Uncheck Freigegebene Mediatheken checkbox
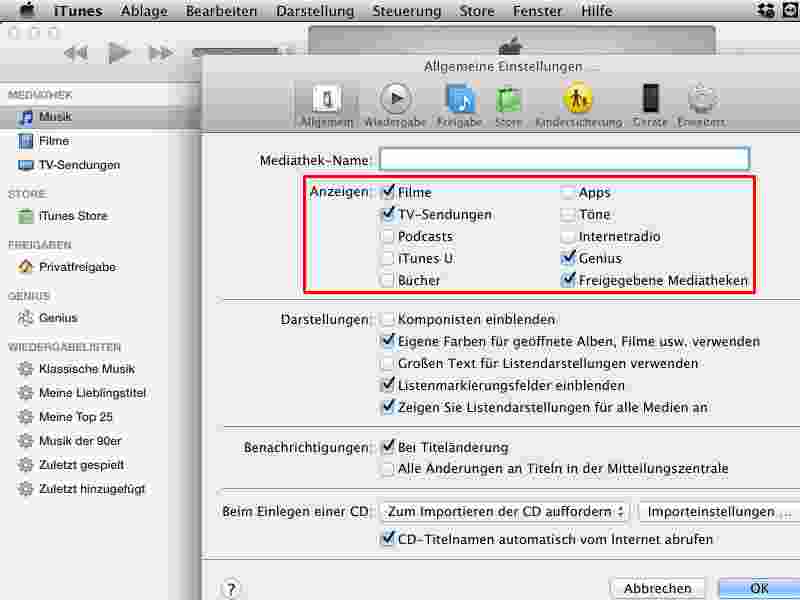 [567, 280]
